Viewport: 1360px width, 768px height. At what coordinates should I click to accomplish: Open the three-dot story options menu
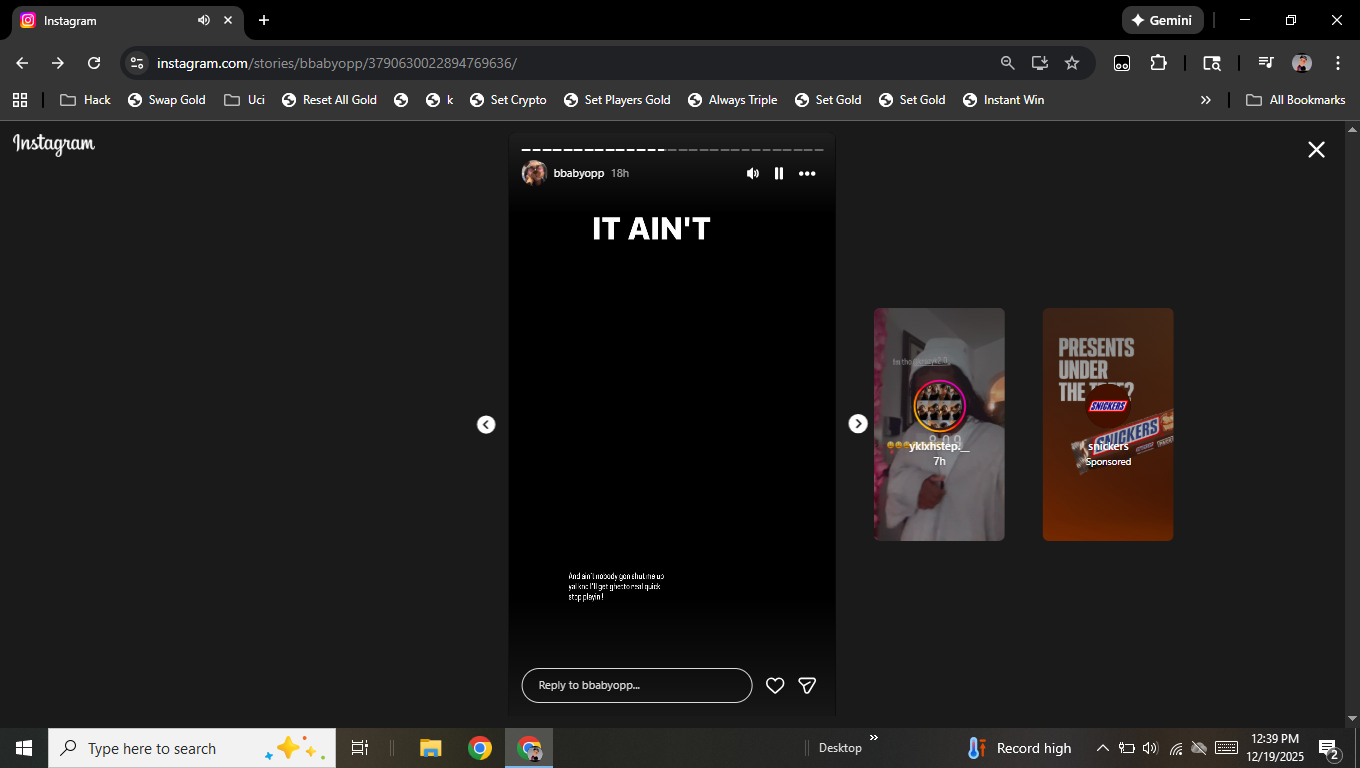807,174
